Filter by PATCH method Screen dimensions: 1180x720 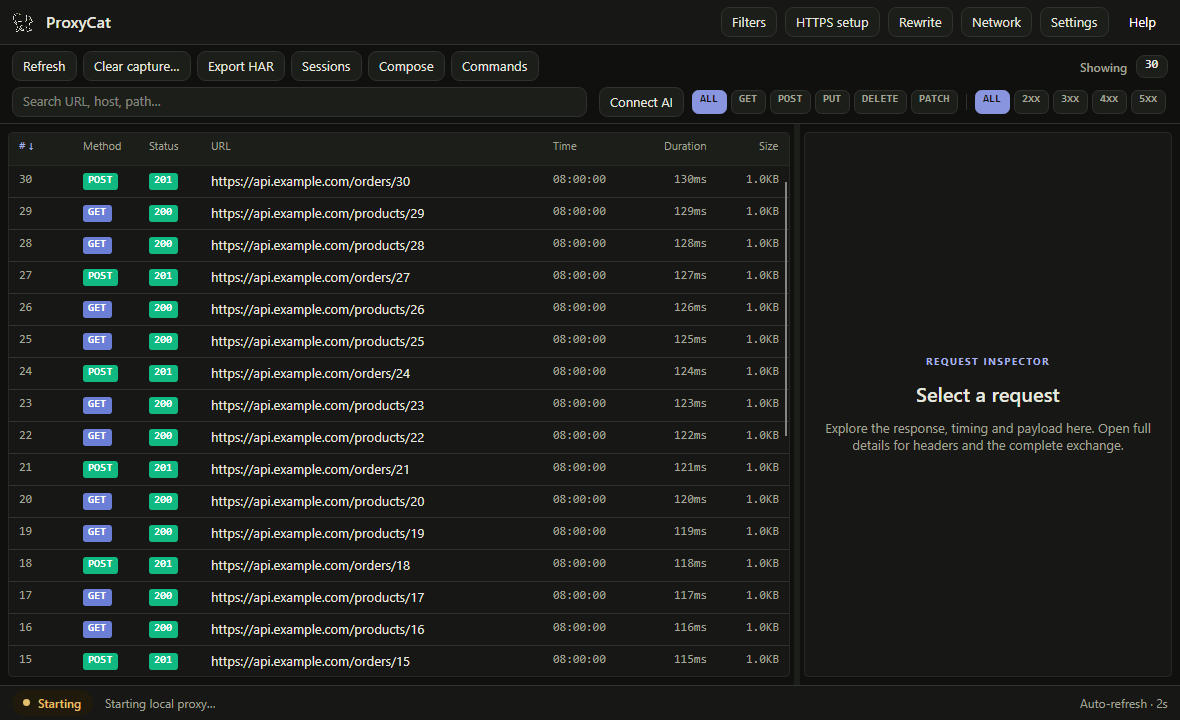click(x=934, y=102)
